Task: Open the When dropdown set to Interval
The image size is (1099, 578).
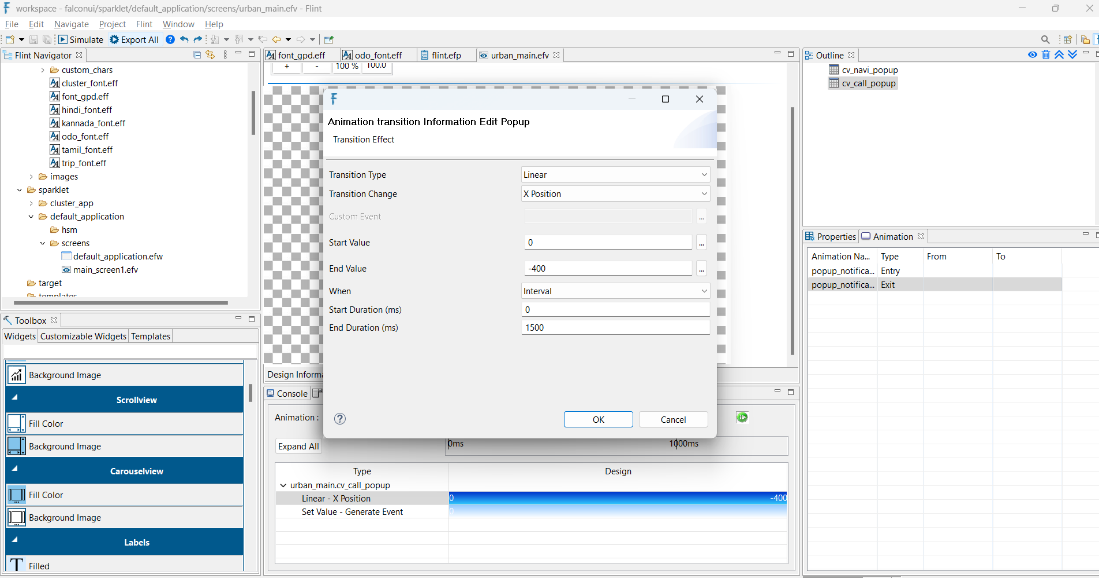Action: pyautogui.click(x=615, y=290)
